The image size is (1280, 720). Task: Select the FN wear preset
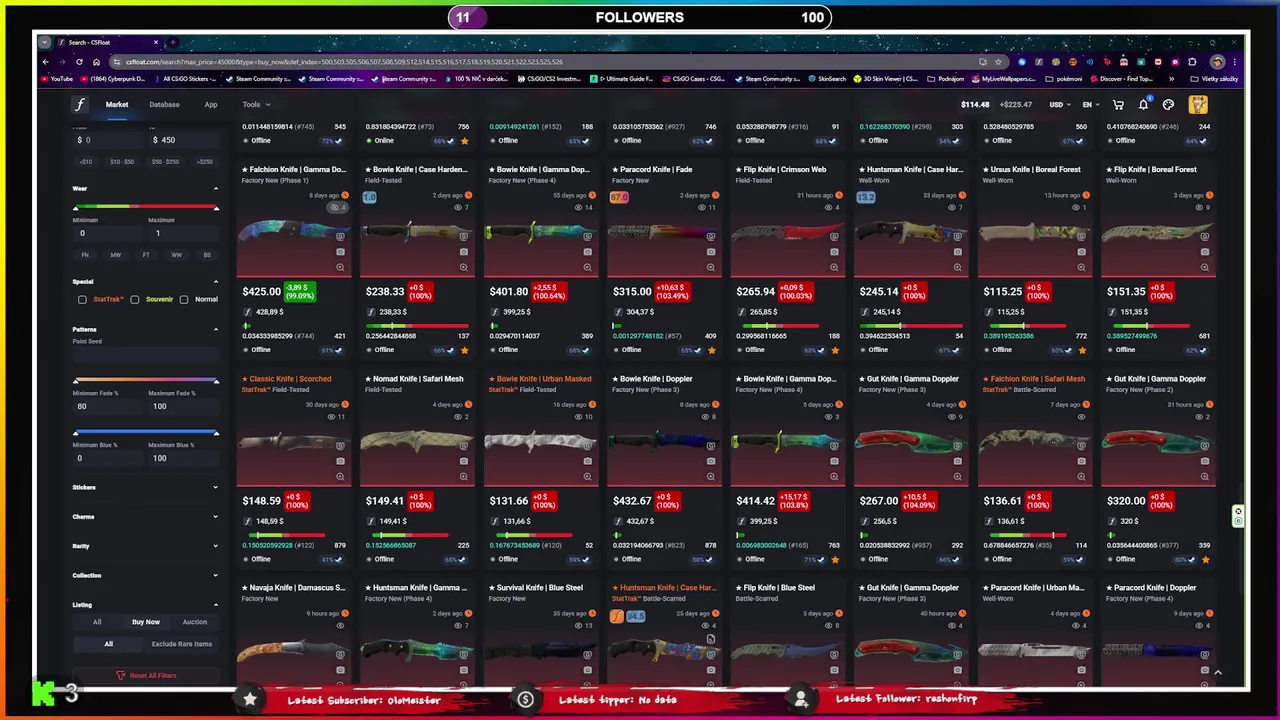[85, 255]
